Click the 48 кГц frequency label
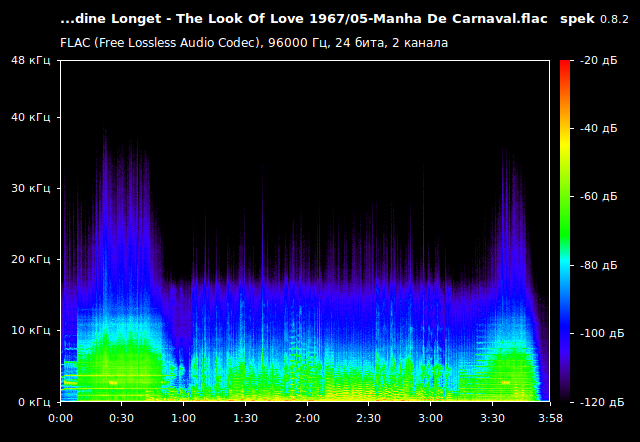This screenshot has width=640, height=442. [x=32, y=61]
